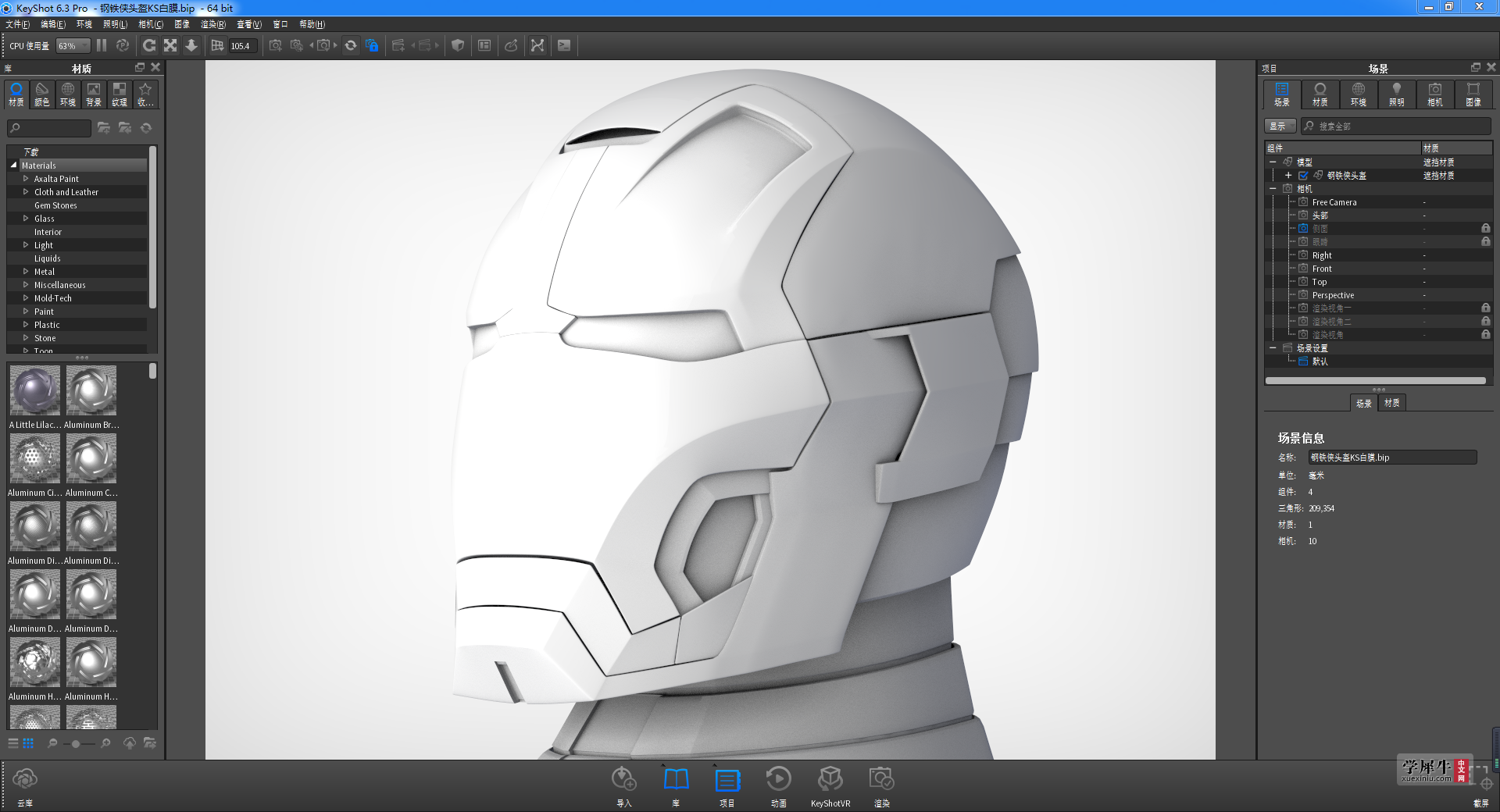Select Aluminum Br... material thumbnail
Image resolution: width=1500 pixels, height=812 pixels.
click(91, 390)
